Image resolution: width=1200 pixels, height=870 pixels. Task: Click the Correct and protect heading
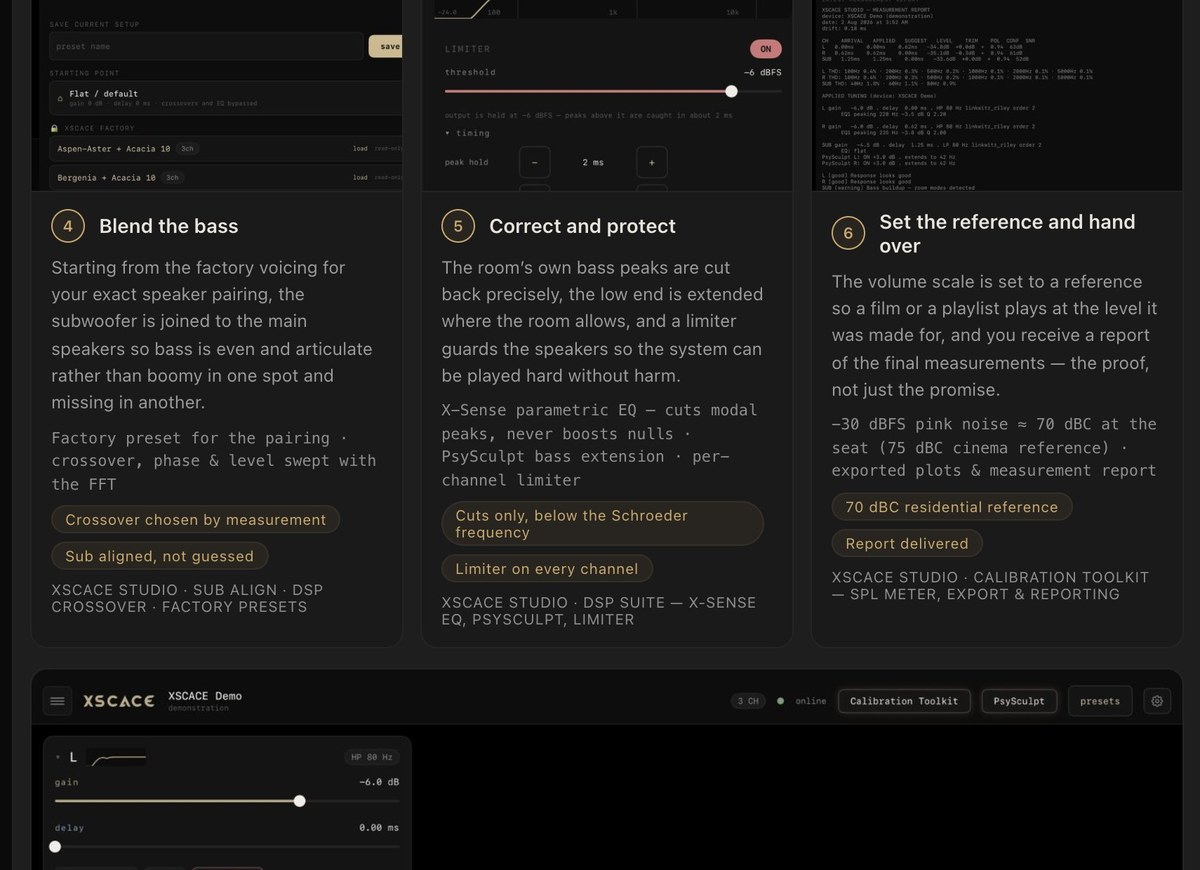click(x=583, y=226)
